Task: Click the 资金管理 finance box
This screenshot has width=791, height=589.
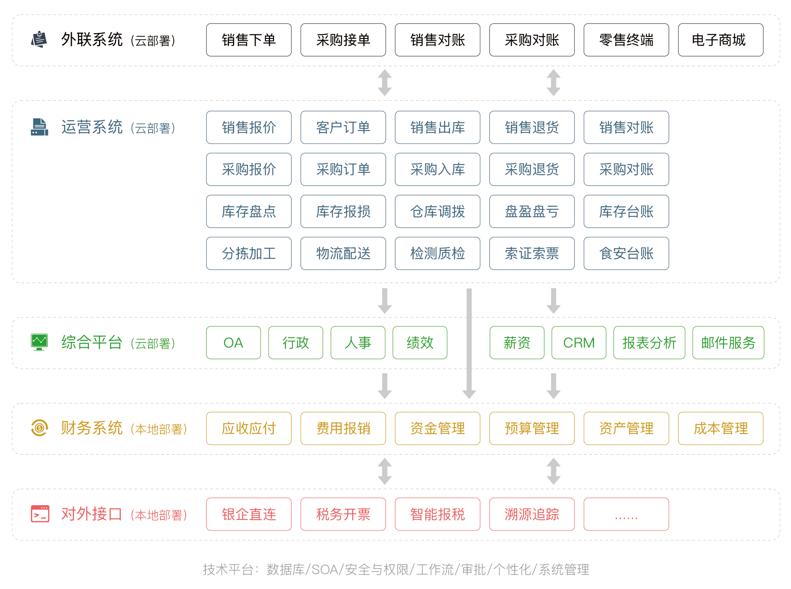Action: click(437, 428)
